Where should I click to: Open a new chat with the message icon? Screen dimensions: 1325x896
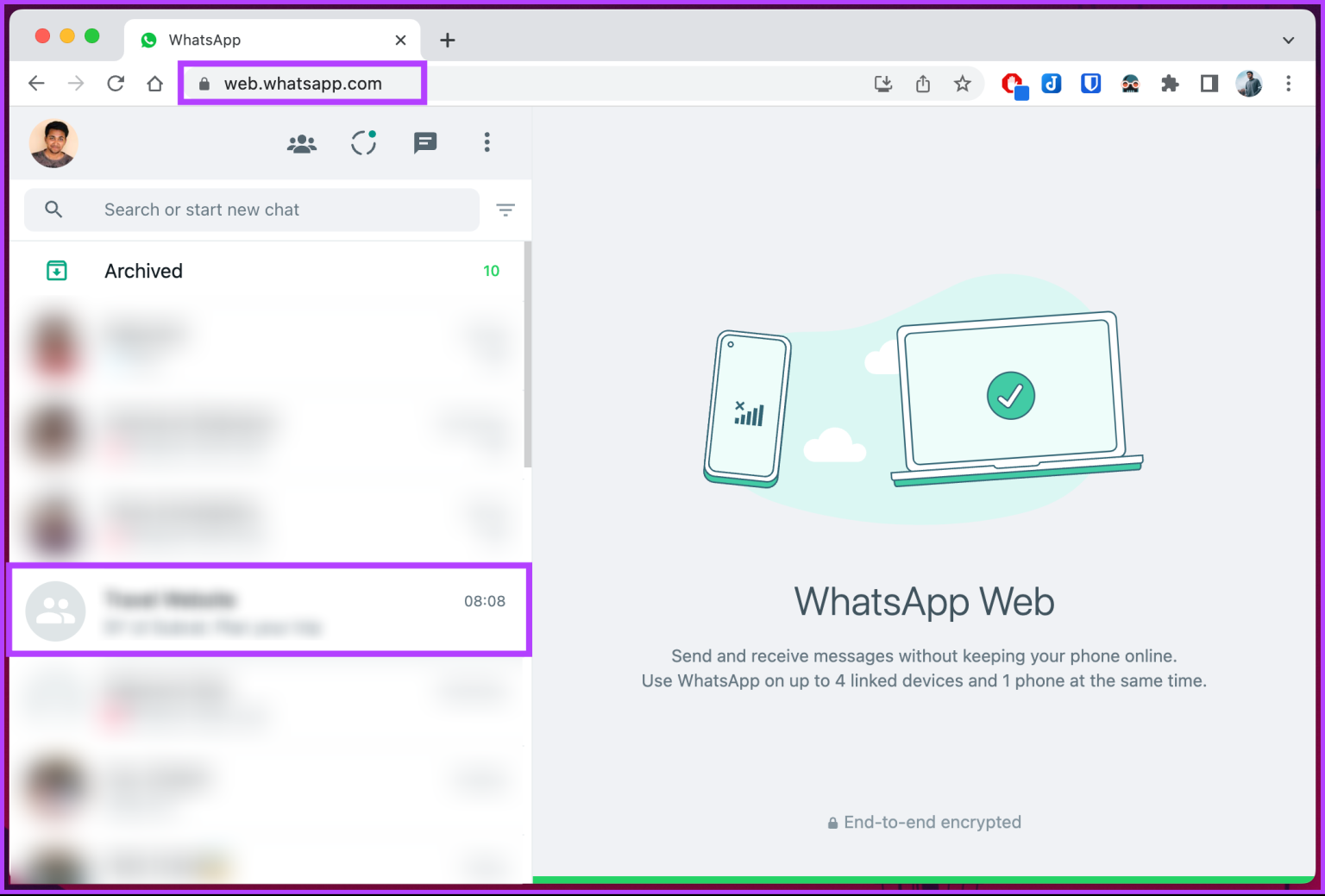coord(425,142)
